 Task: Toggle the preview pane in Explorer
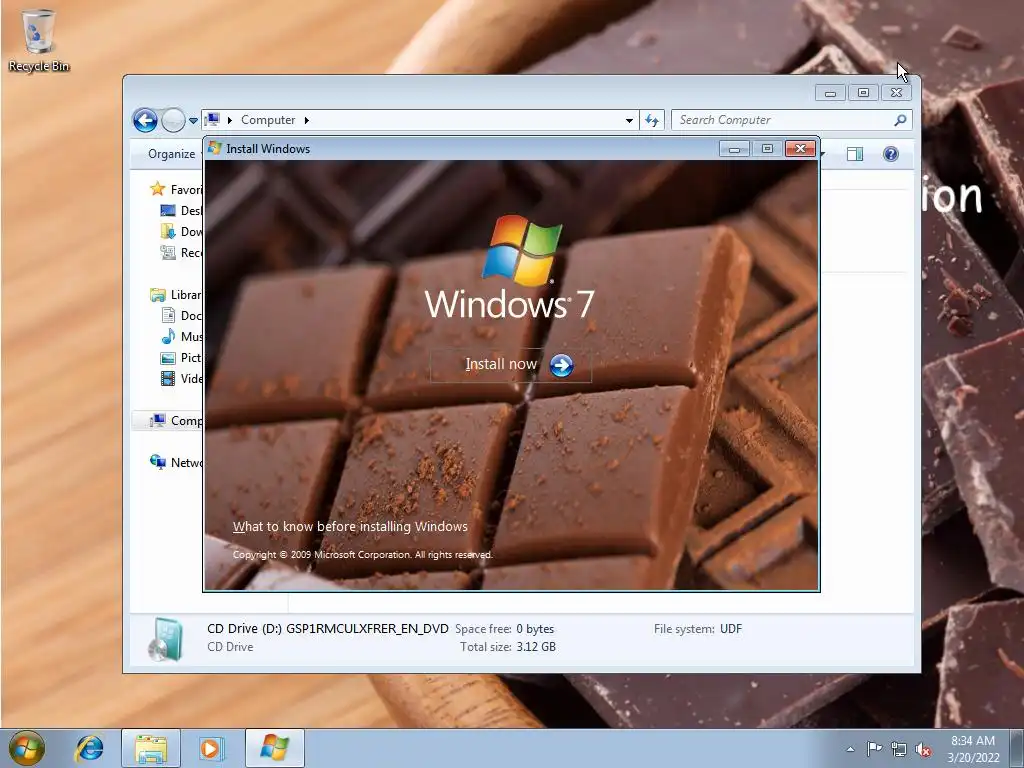[x=855, y=154]
